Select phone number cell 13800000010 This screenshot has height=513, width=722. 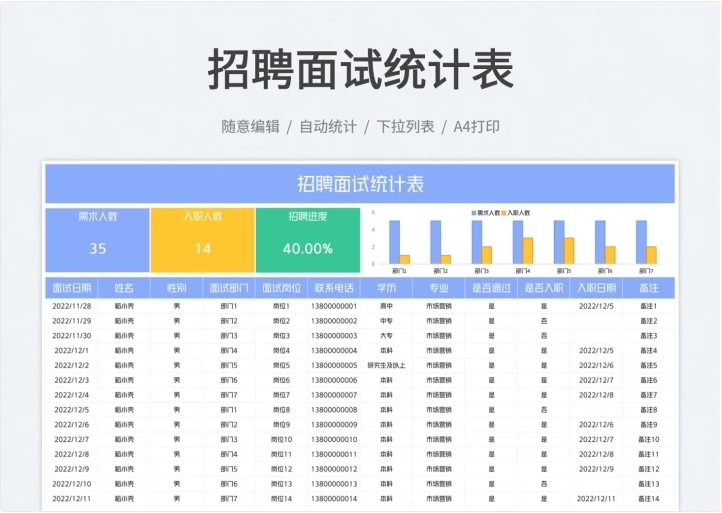pos(334,439)
